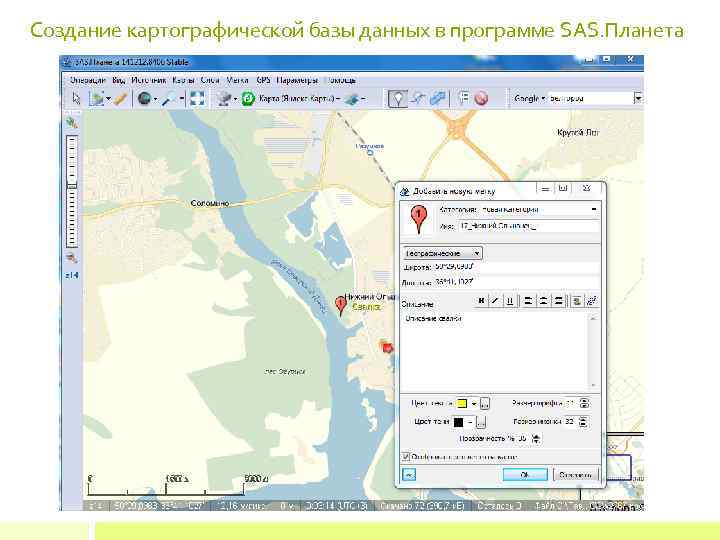Image resolution: width=720 pixels, height=540 pixels.
Task: Expand dropdown arrow next to globe icon
Action: [x=156, y=99]
